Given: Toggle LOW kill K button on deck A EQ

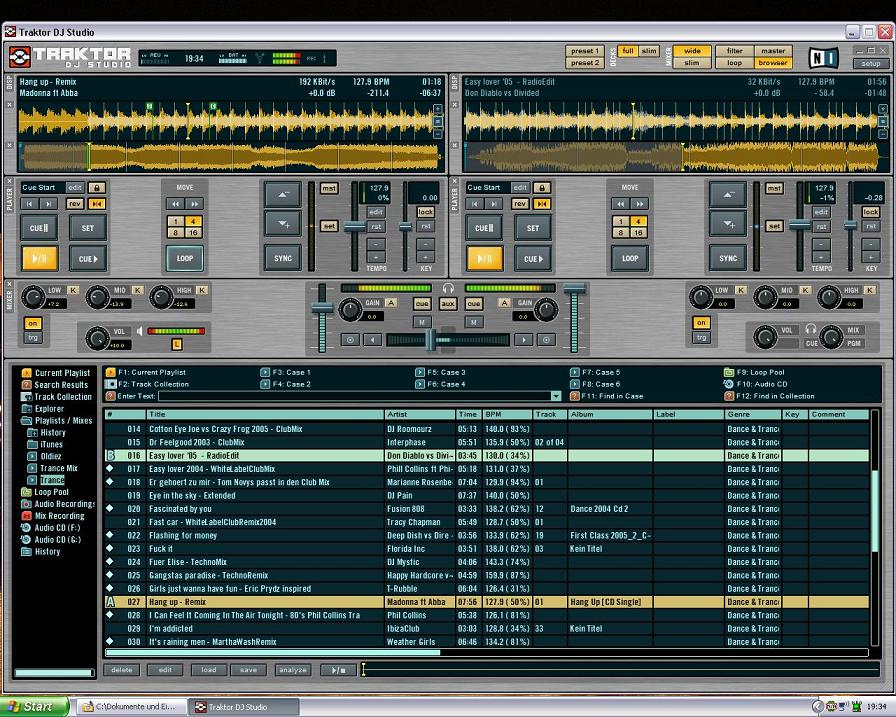Looking at the screenshot, I should click(73, 290).
